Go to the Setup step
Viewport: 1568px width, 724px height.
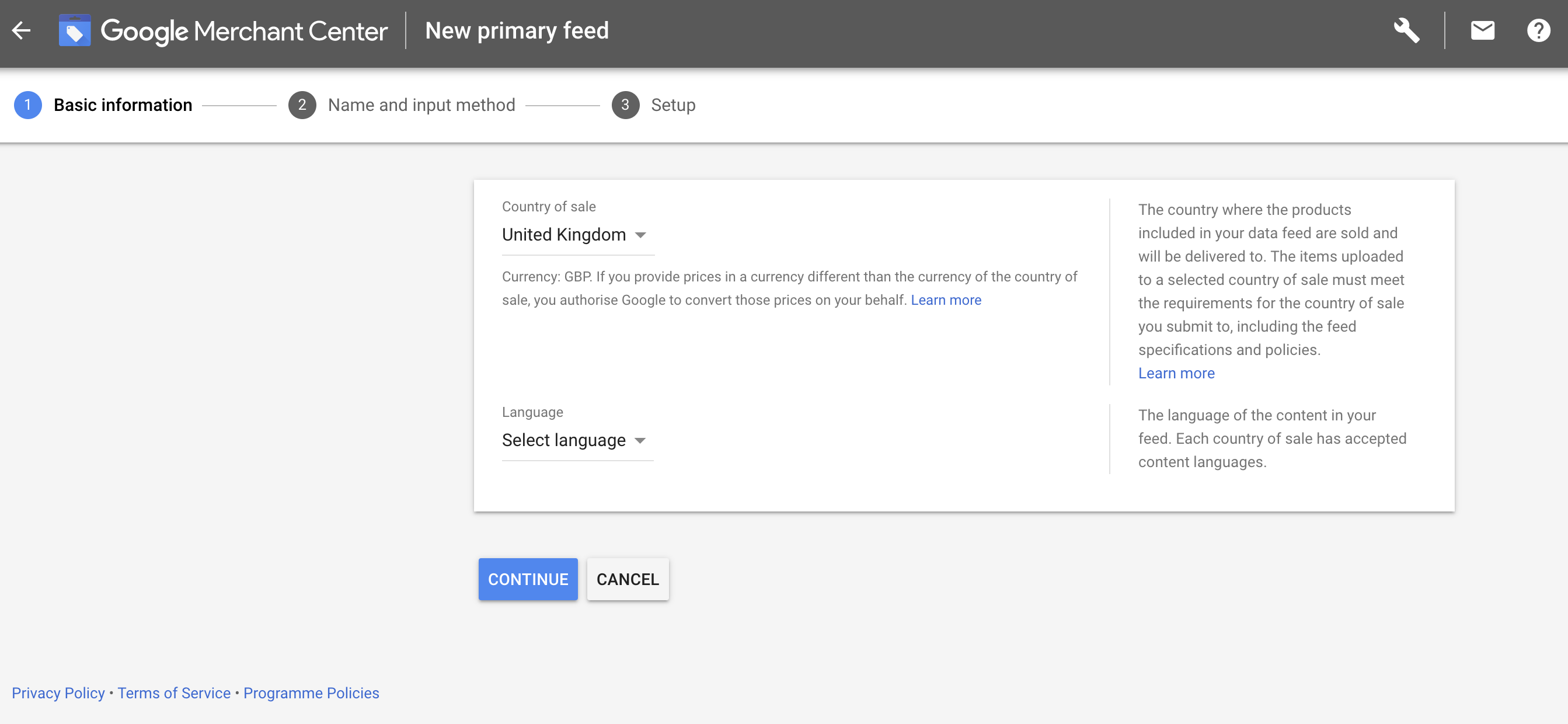(673, 105)
